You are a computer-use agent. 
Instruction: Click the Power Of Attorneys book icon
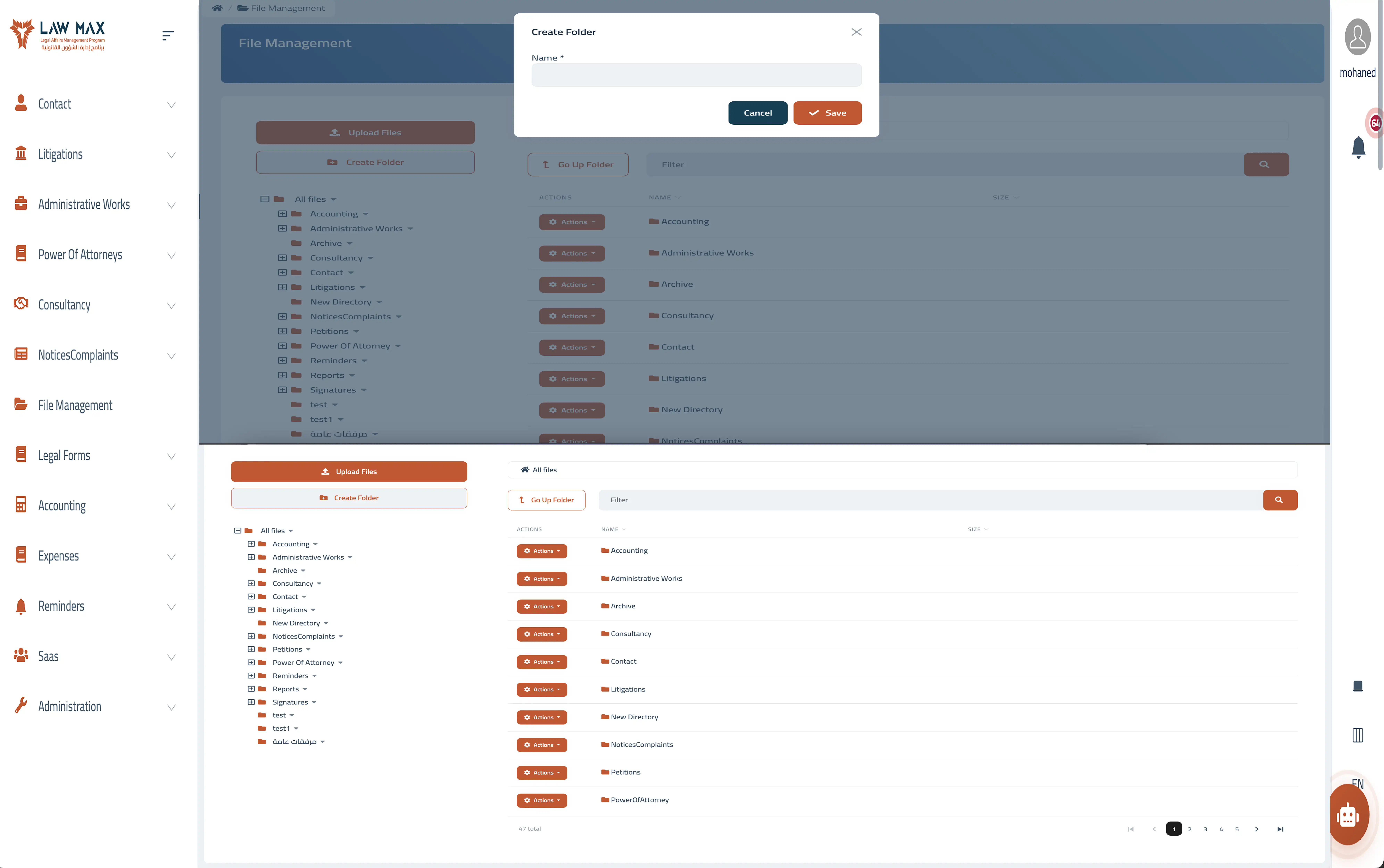pyautogui.click(x=21, y=253)
